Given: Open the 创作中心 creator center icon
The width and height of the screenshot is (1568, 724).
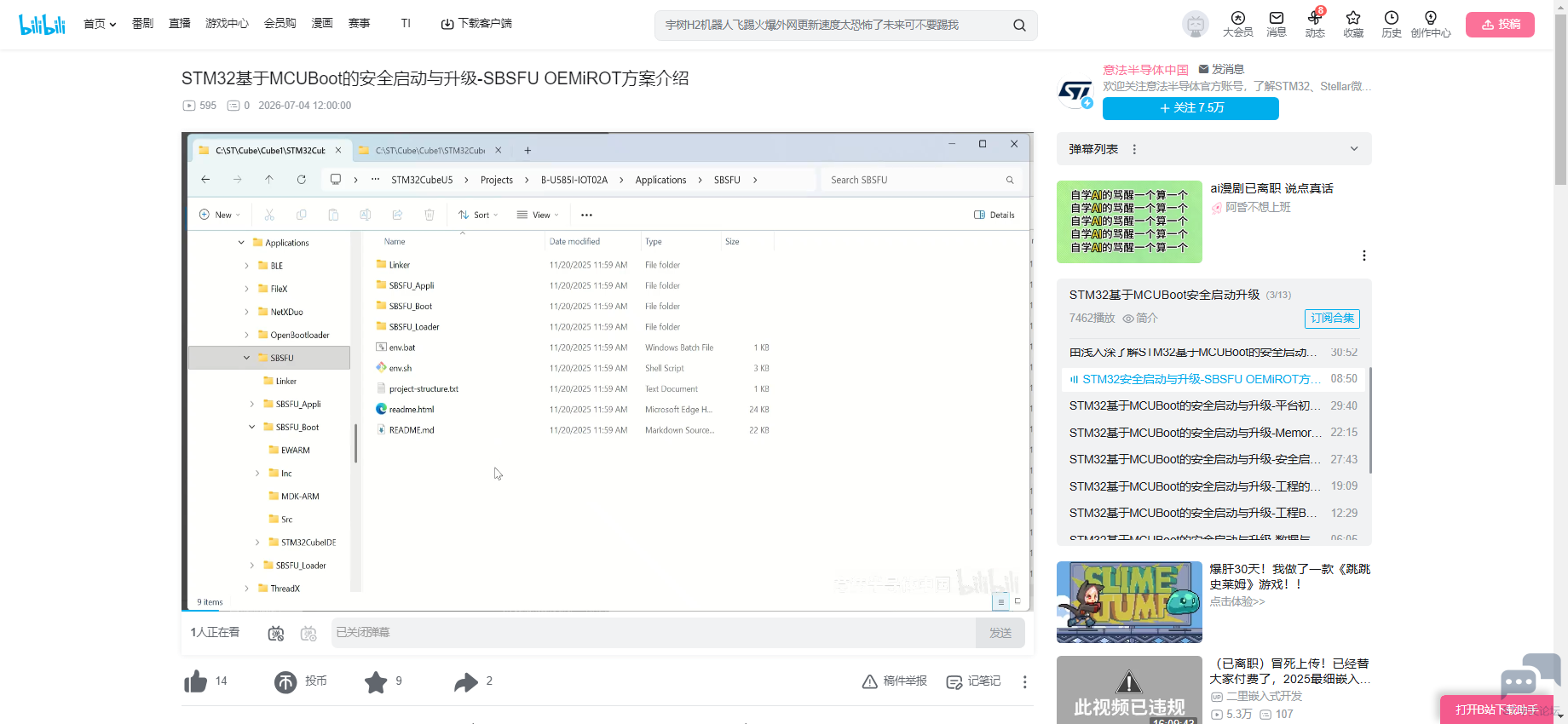Looking at the screenshot, I should [x=1431, y=24].
